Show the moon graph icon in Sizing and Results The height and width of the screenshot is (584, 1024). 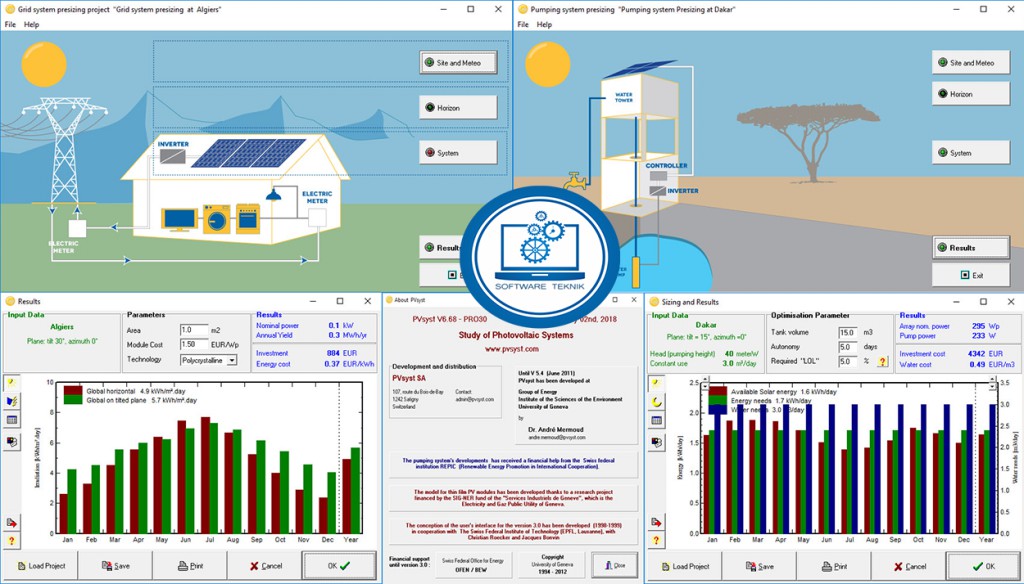[656, 402]
